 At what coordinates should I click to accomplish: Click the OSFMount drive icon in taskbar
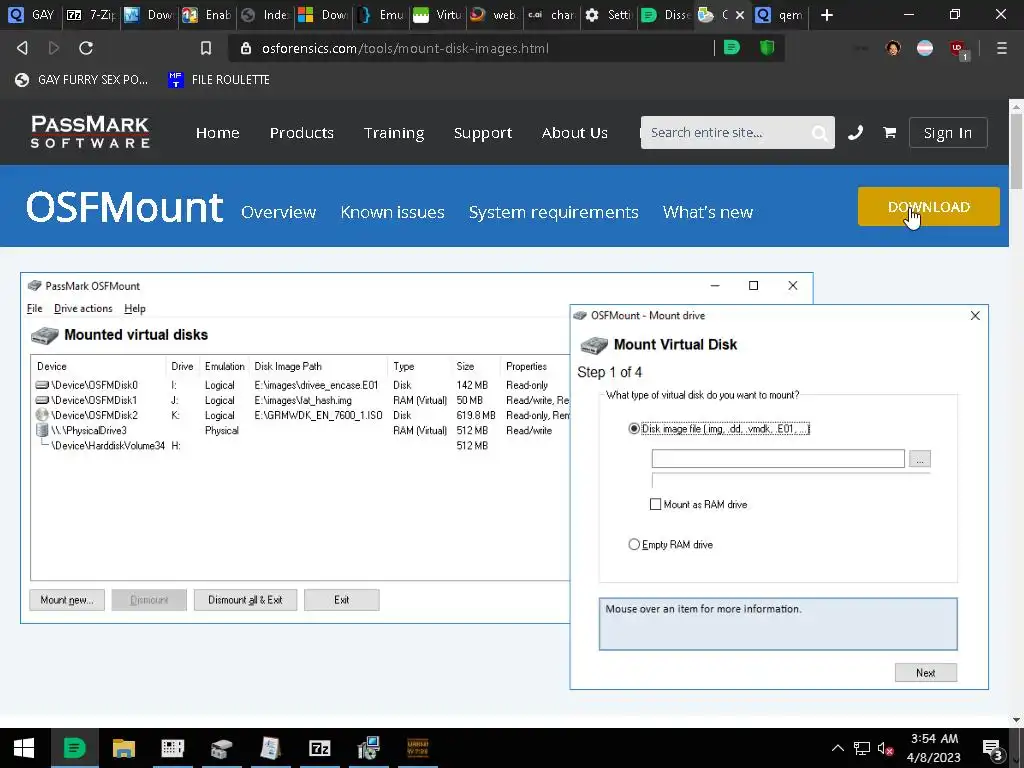pos(221,748)
